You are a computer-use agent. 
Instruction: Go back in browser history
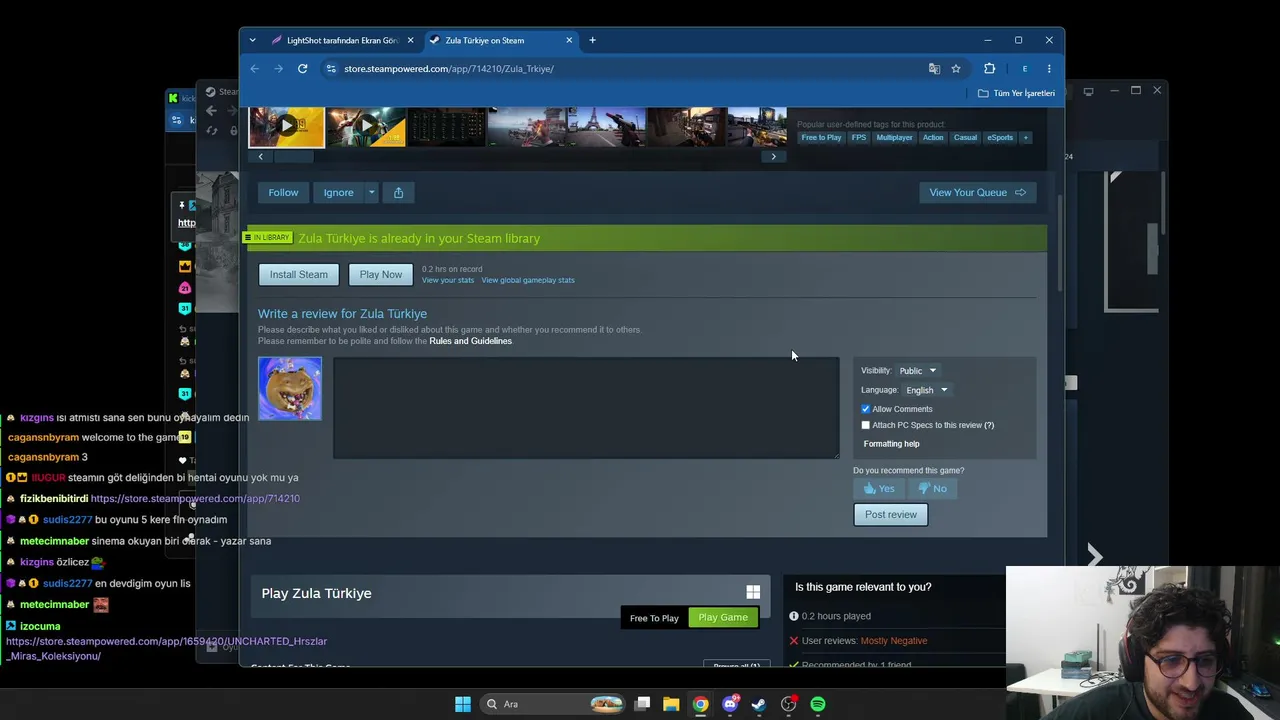[x=255, y=69]
